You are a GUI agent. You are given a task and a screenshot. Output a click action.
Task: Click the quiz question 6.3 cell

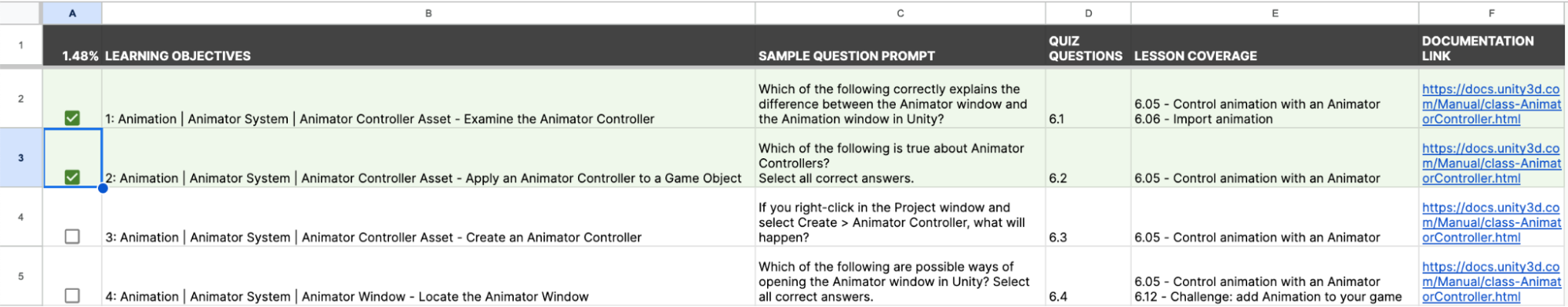[1088, 217]
